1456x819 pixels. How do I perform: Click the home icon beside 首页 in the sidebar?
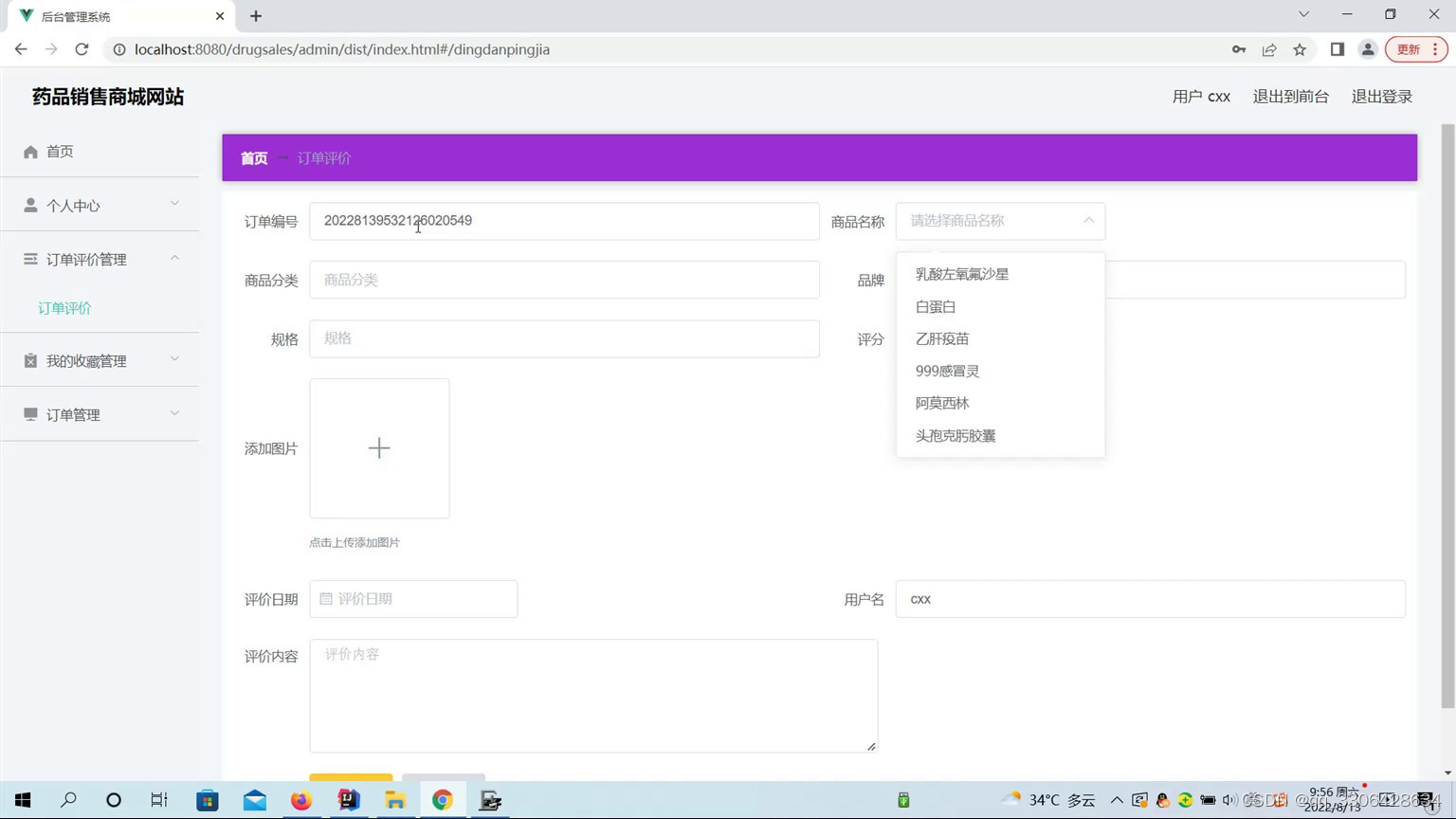30,152
